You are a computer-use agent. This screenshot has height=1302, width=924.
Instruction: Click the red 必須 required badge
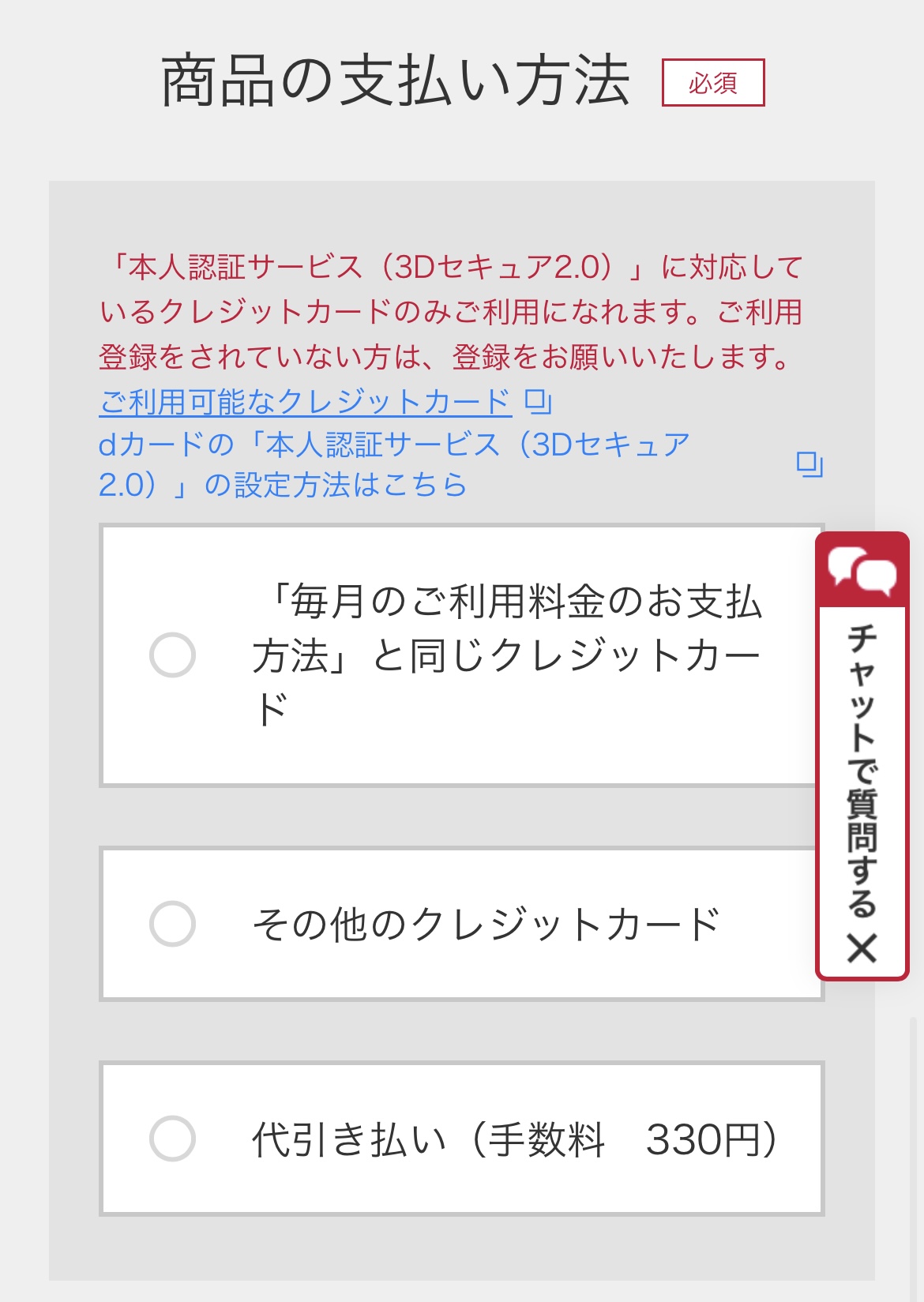(x=712, y=82)
